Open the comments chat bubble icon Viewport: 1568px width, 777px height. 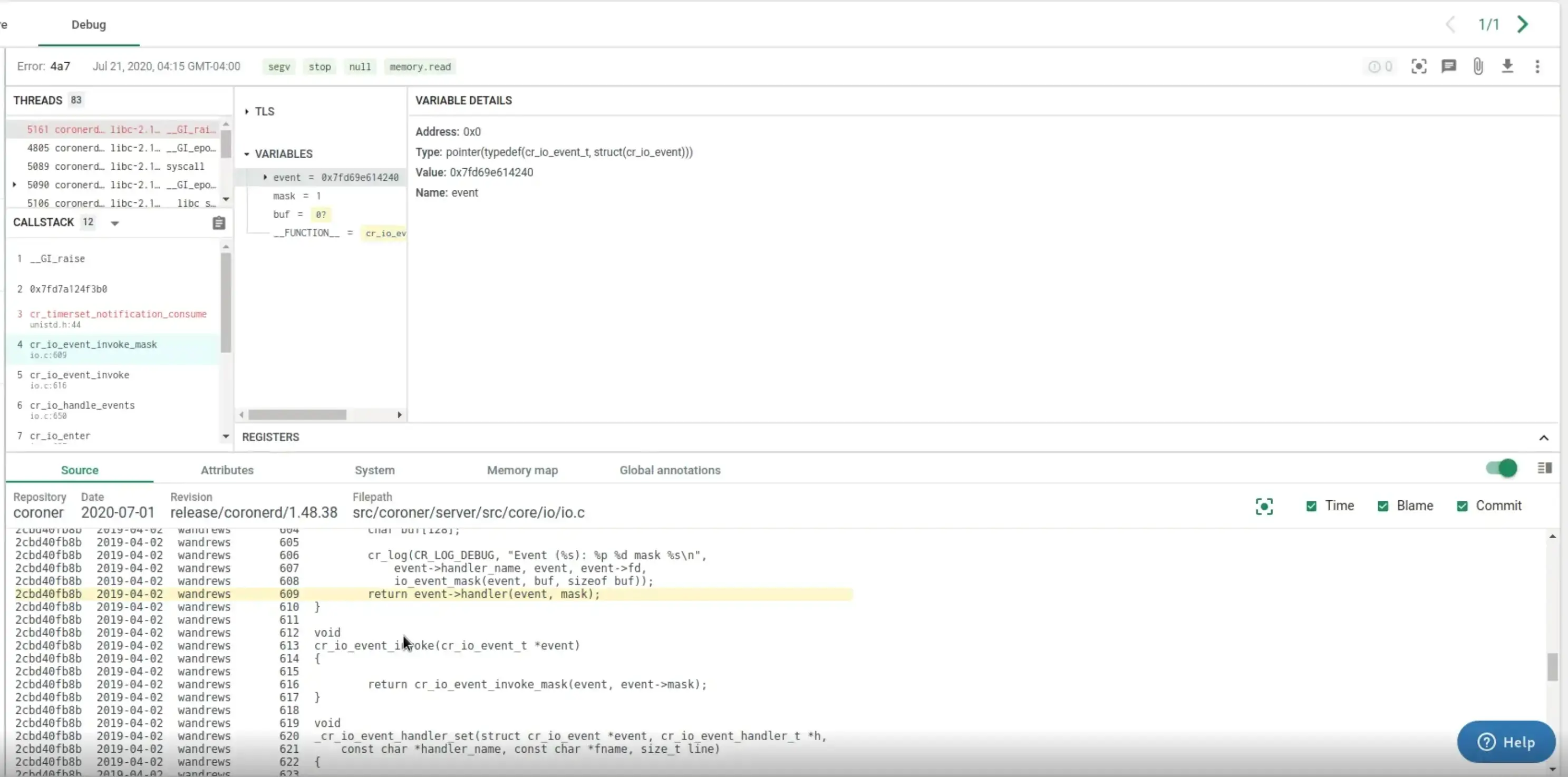1448,66
